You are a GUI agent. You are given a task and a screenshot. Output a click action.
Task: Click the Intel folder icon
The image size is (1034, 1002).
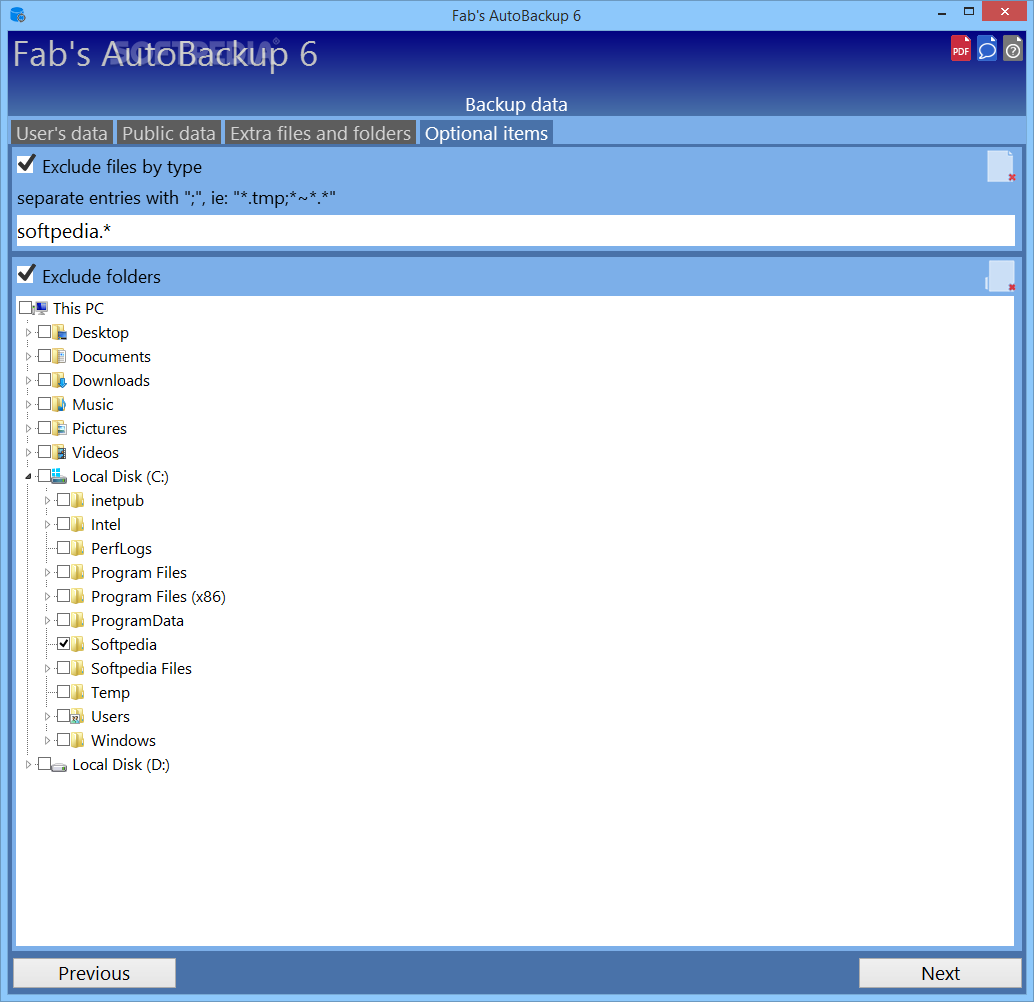(x=78, y=524)
